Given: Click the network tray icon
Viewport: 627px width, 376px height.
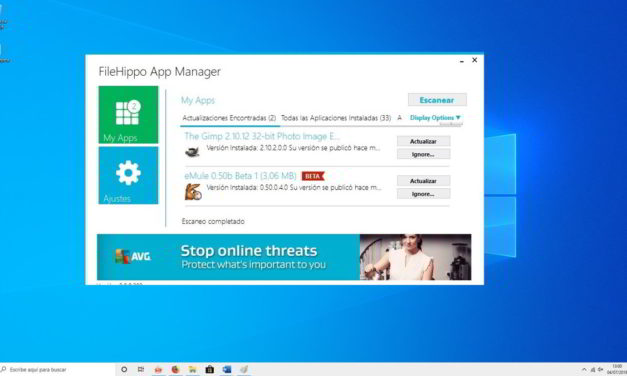Looking at the screenshot, I should point(593,370).
